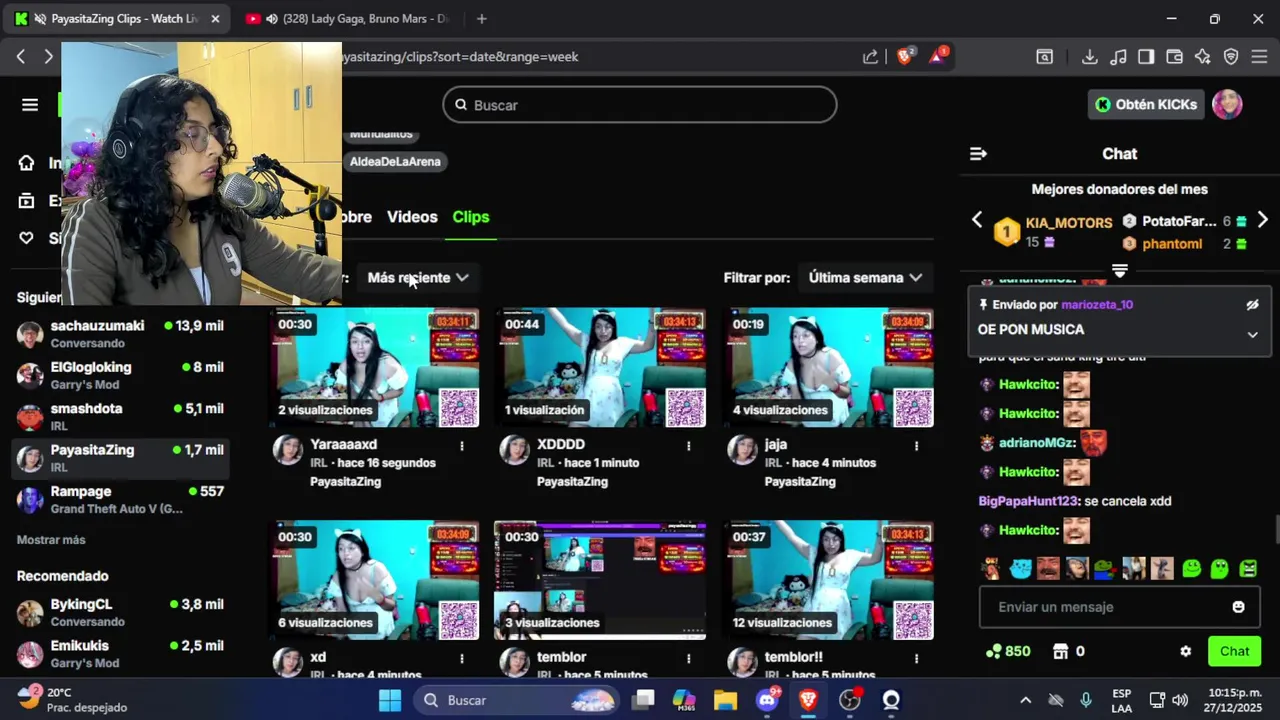Go back with browser back arrow
This screenshot has height=720, width=1280.
(x=20, y=57)
